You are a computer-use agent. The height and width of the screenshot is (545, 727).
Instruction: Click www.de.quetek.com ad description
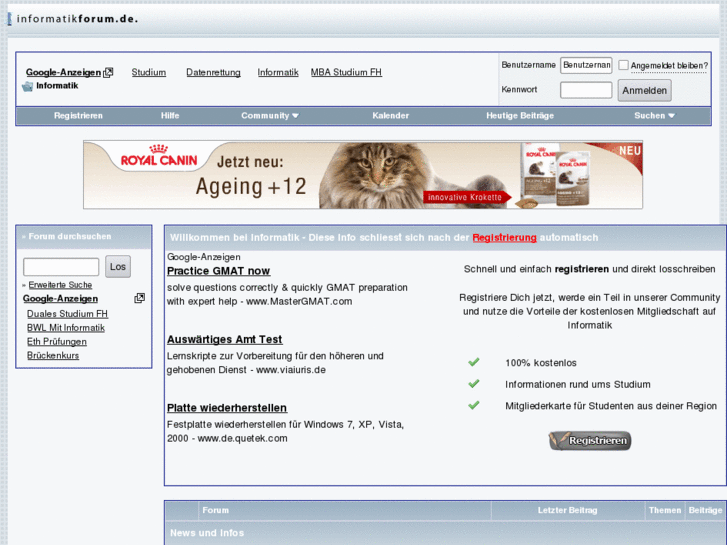click(285, 431)
